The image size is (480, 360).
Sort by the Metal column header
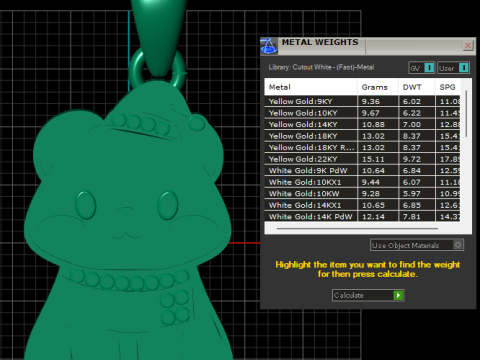311,87
